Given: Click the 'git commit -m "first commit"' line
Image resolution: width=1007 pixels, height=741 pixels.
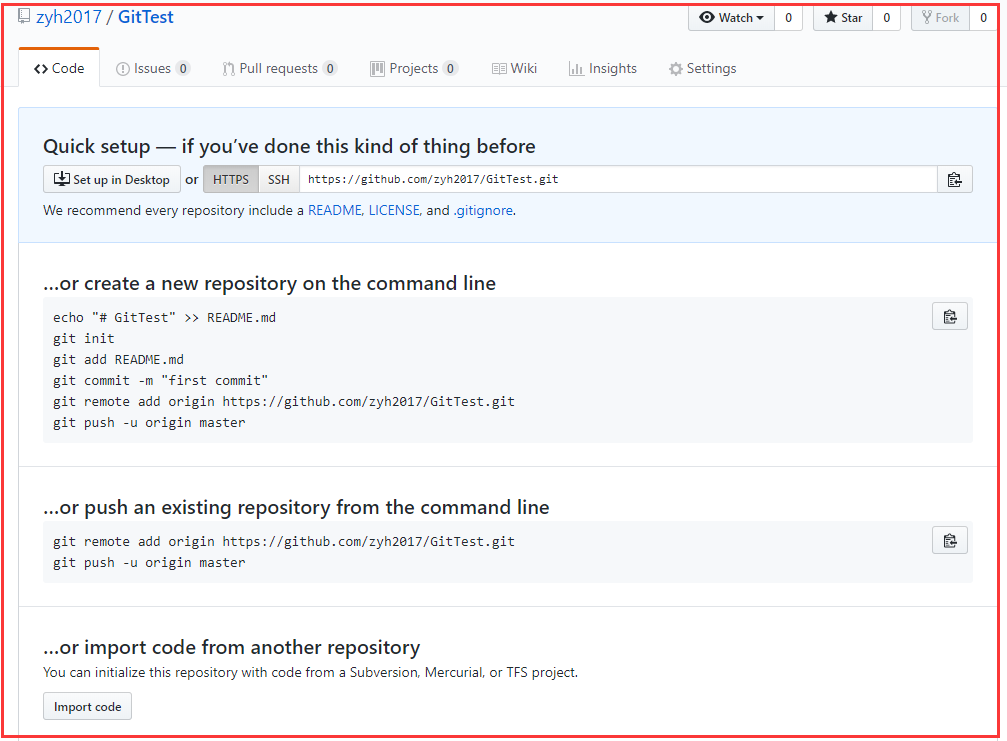Looking at the screenshot, I should [161, 381].
